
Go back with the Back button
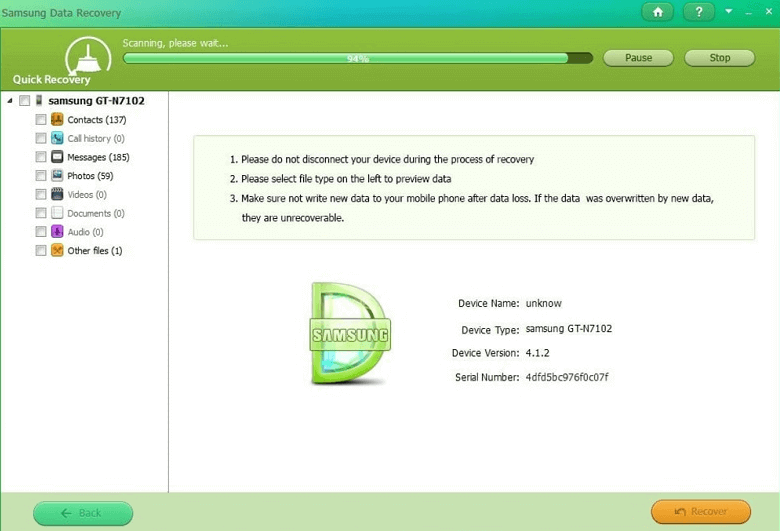pos(83,513)
